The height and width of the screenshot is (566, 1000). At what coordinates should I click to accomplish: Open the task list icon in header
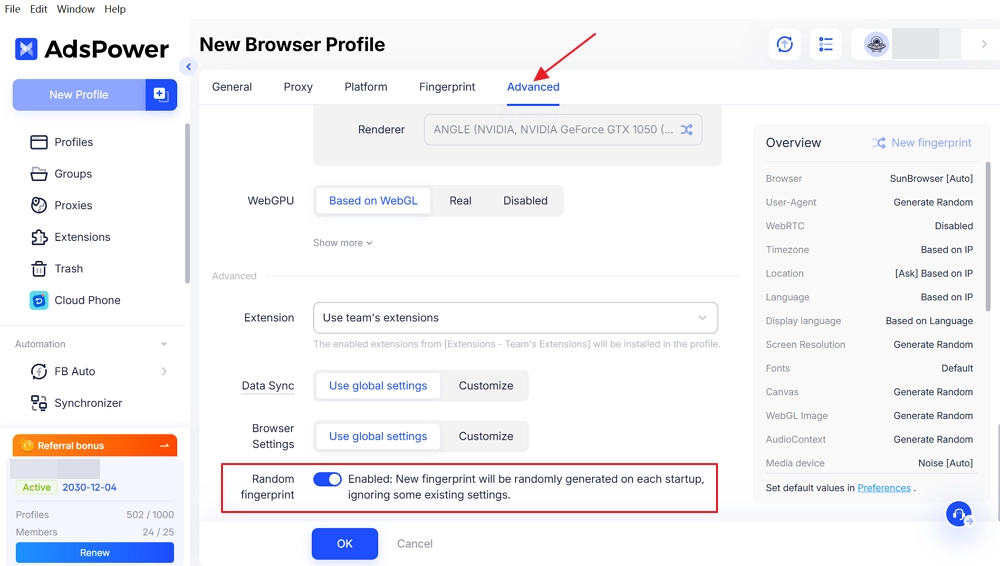tap(826, 44)
